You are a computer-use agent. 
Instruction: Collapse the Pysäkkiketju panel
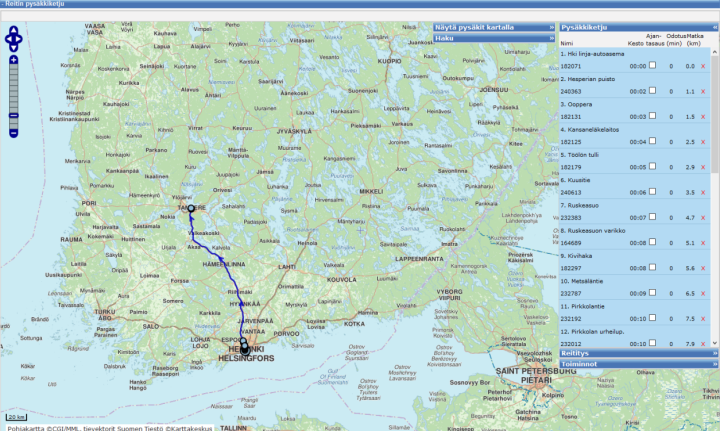coord(715,27)
